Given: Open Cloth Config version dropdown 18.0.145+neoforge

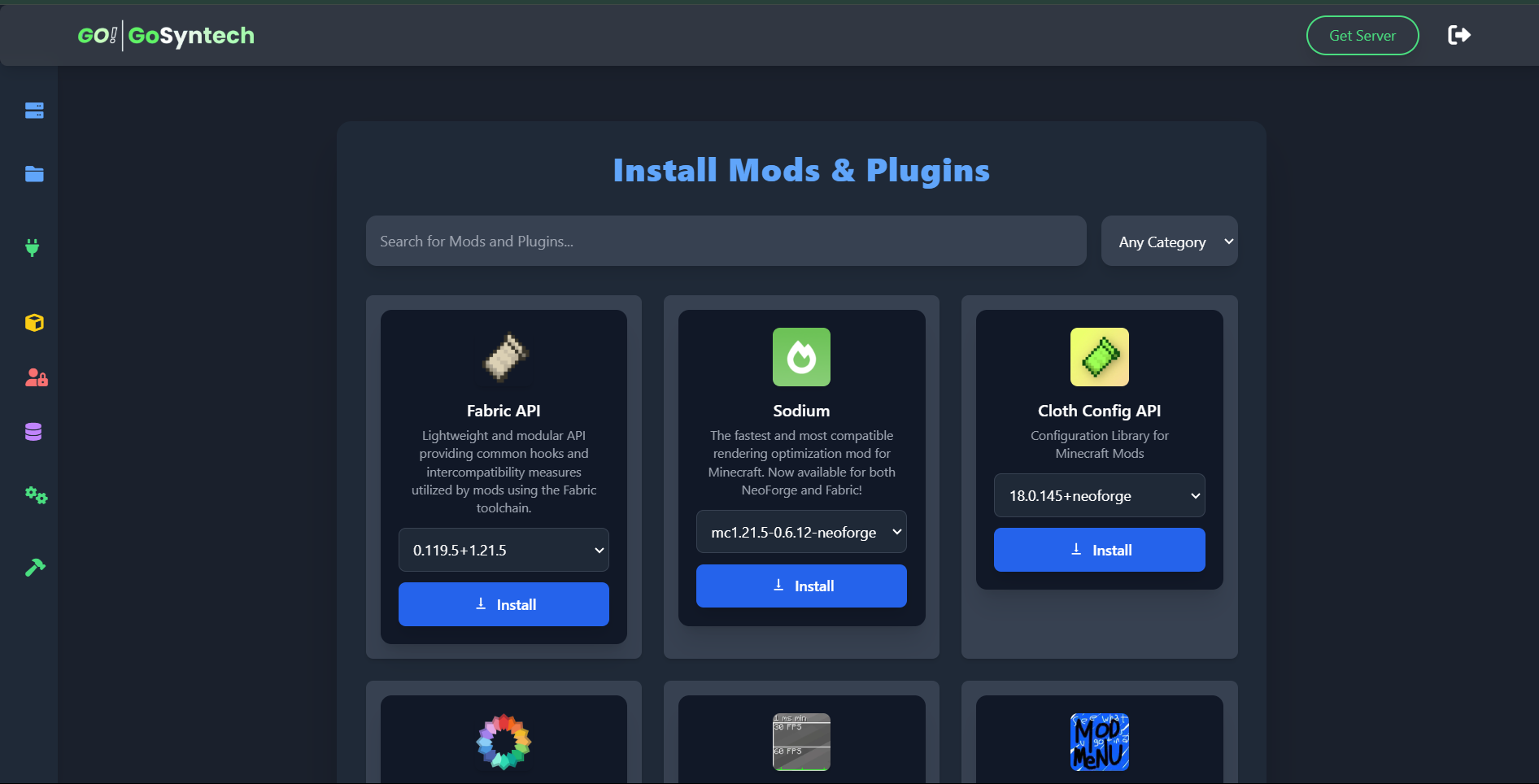Looking at the screenshot, I should pos(1100,495).
